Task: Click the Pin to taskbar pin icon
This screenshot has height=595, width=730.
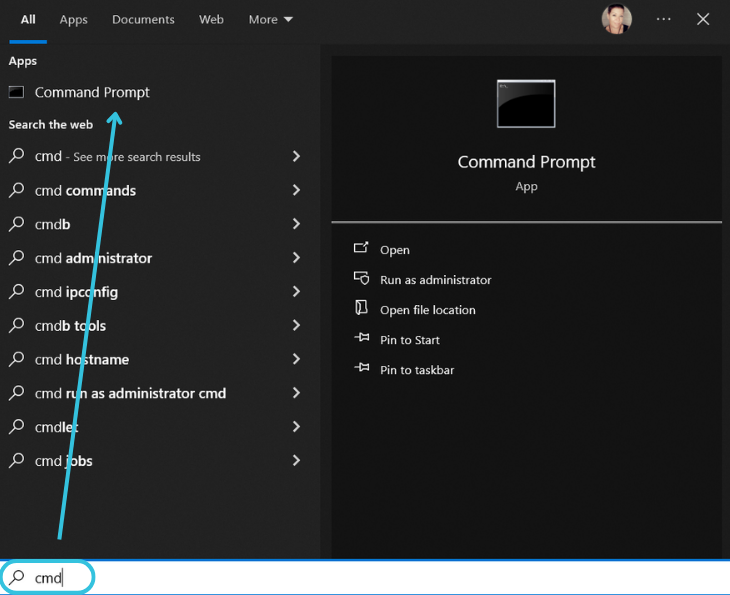Action: pos(361,369)
